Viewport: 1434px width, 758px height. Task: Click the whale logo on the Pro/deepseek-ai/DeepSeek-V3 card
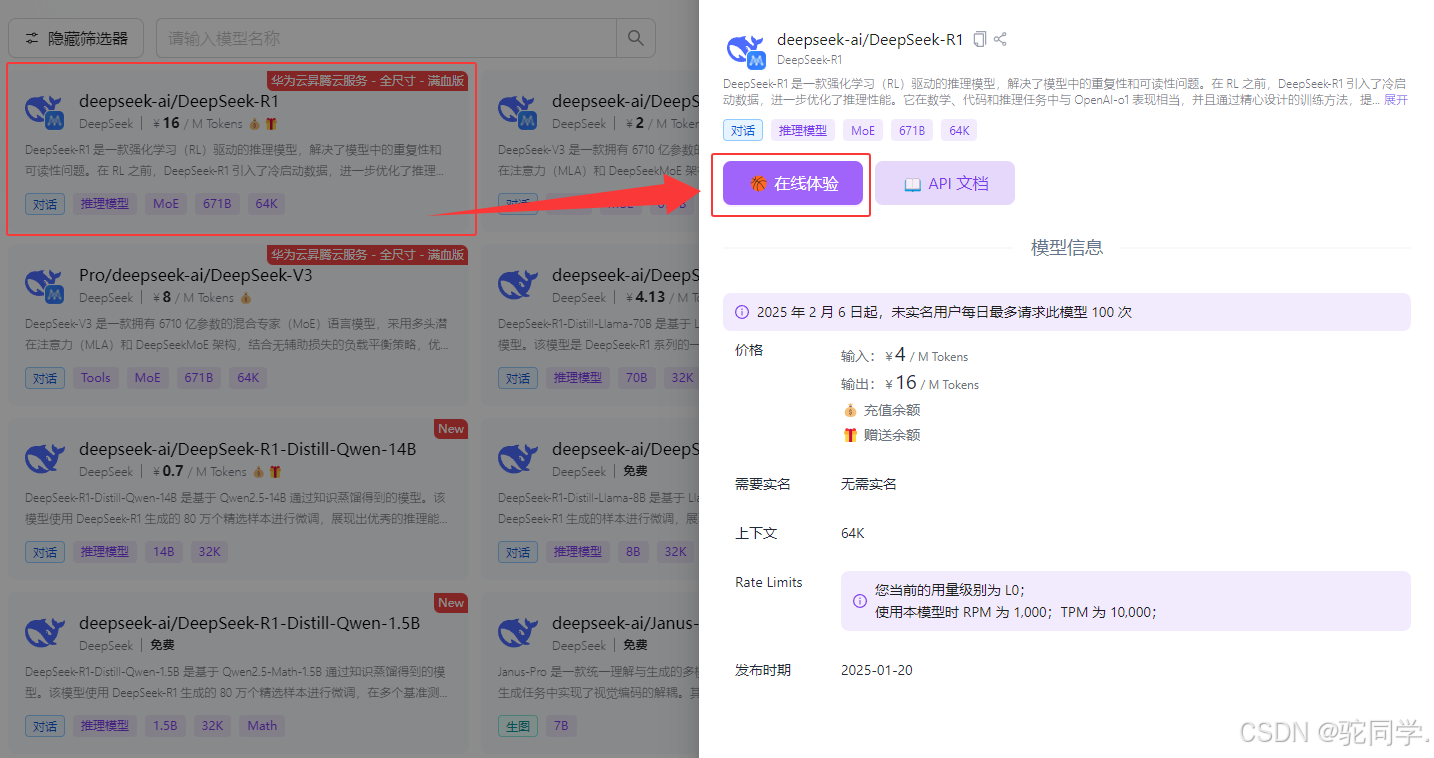click(x=45, y=286)
